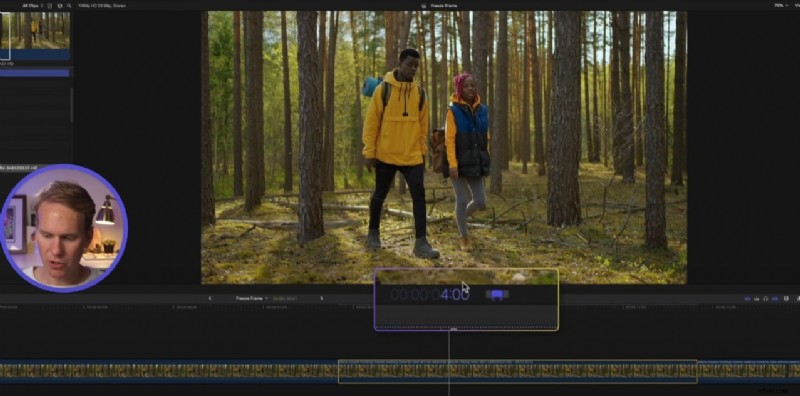The image size is (800, 396).
Task: Click the blue clip duration icon beside the timecode
Action: [496, 294]
